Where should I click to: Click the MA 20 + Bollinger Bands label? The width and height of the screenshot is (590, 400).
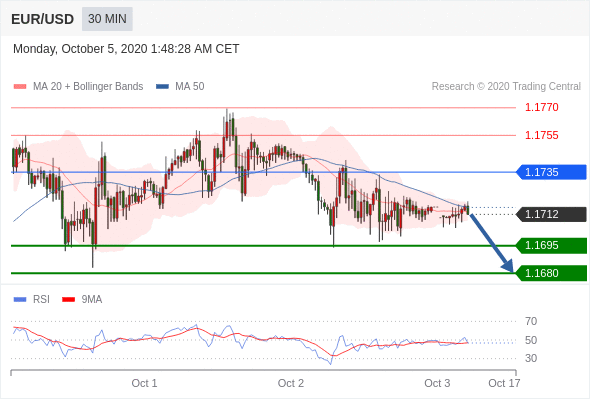tap(88, 87)
